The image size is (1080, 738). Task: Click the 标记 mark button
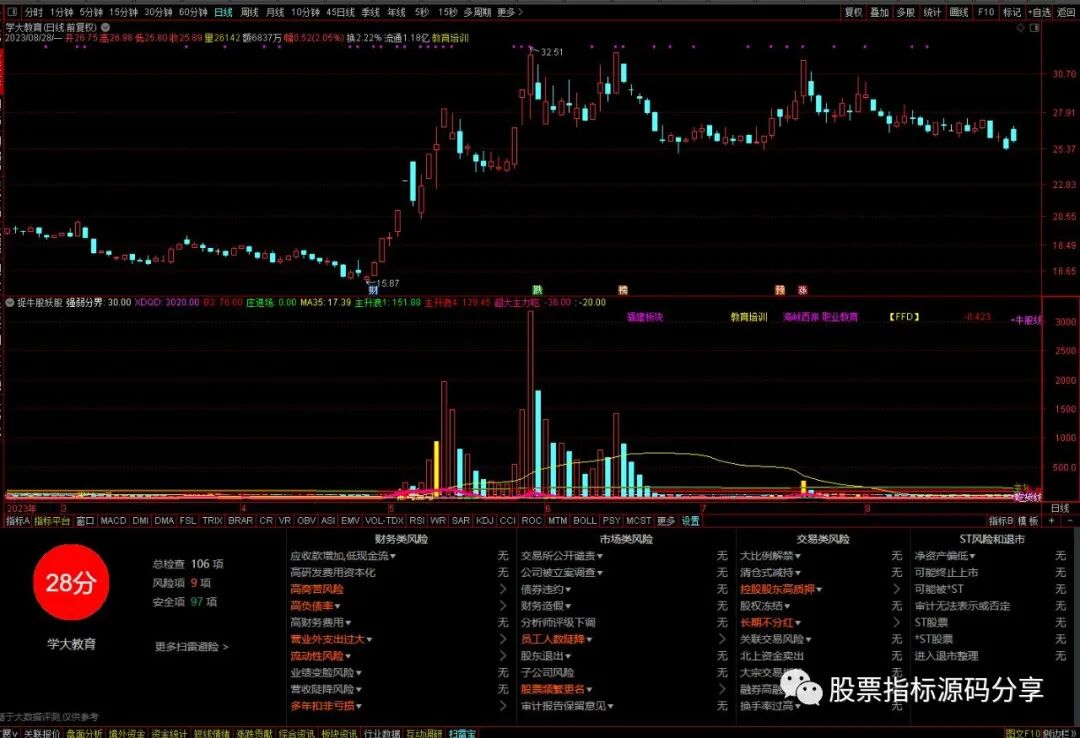[x=1012, y=12]
